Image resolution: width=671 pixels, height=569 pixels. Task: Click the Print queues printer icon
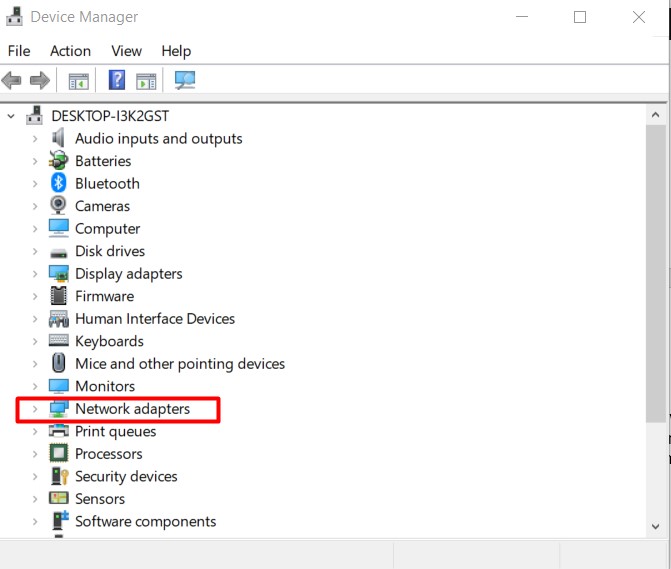pos(59,432)
